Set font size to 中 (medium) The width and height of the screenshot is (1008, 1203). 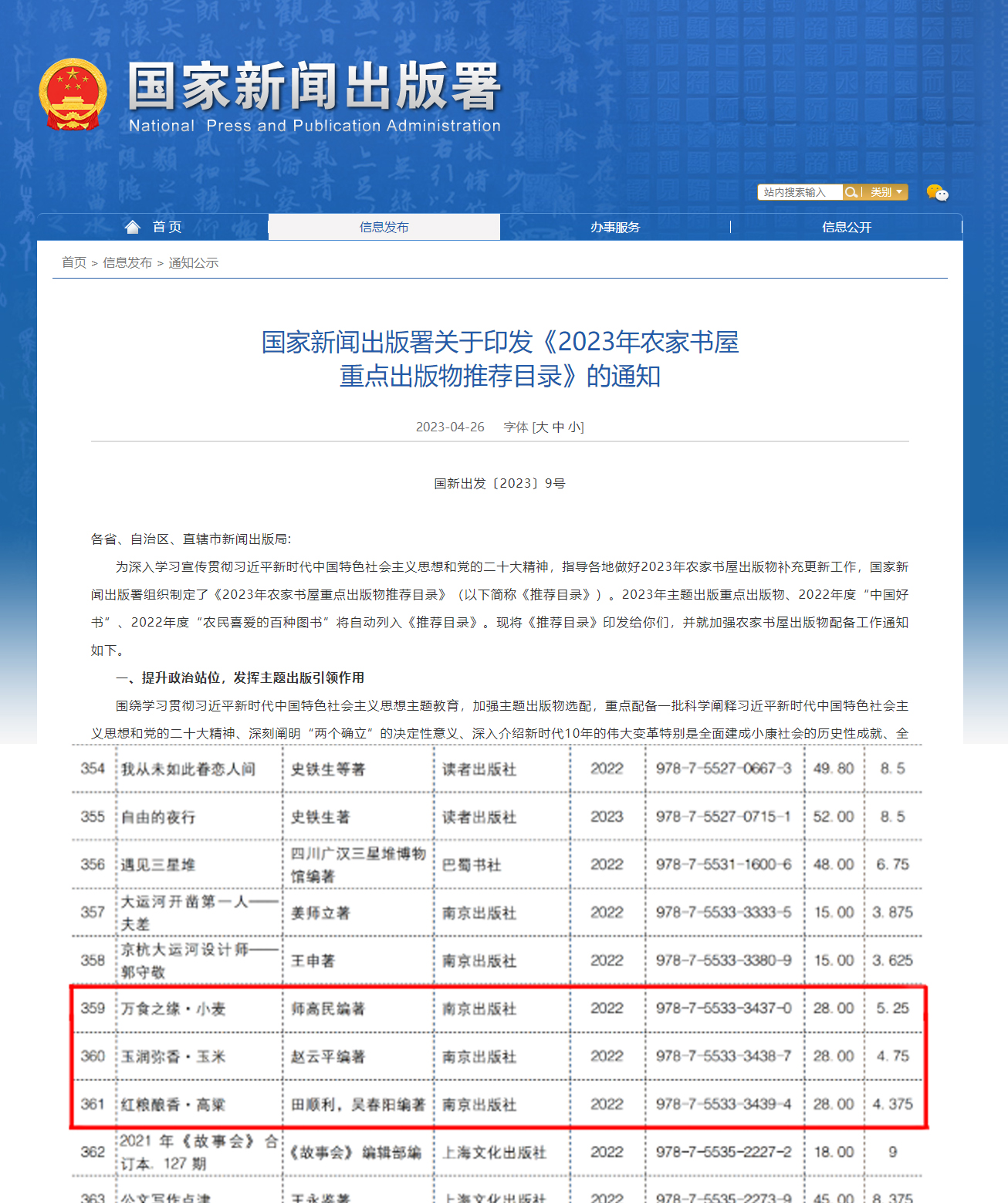coord(558,427)
